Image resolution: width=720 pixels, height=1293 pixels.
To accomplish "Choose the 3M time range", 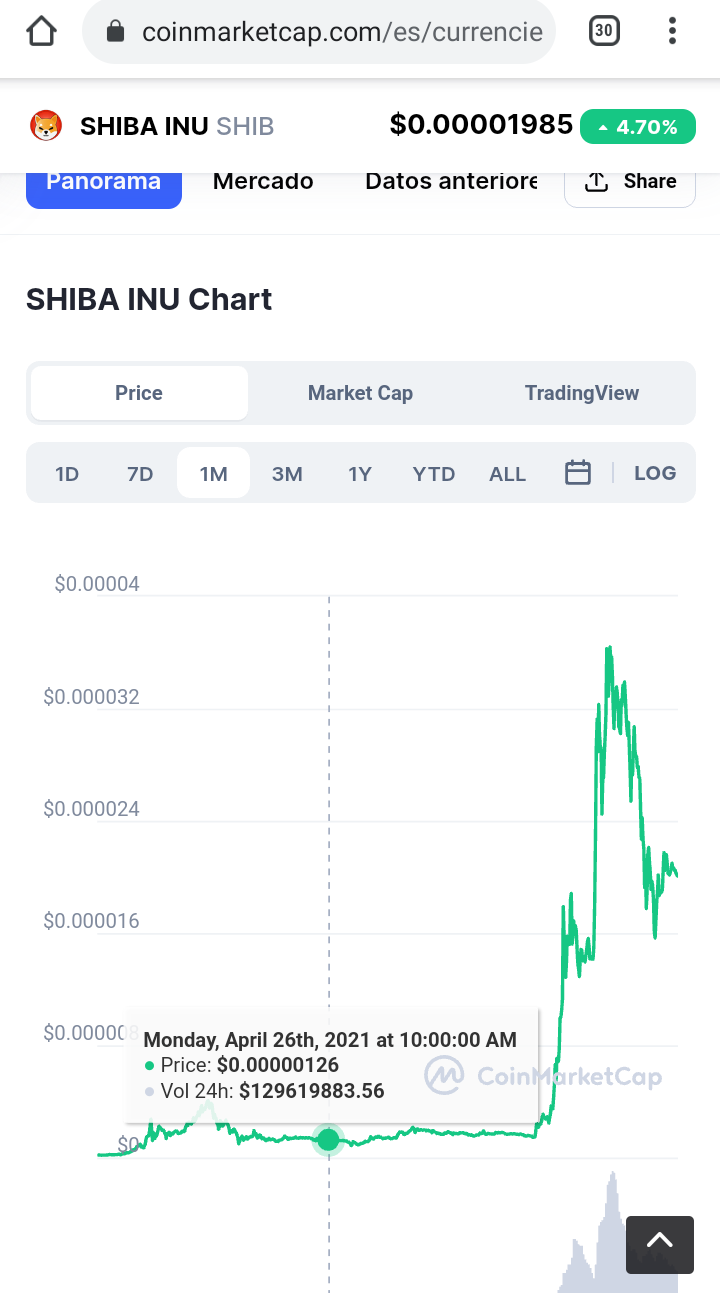I will pos(287,474).
